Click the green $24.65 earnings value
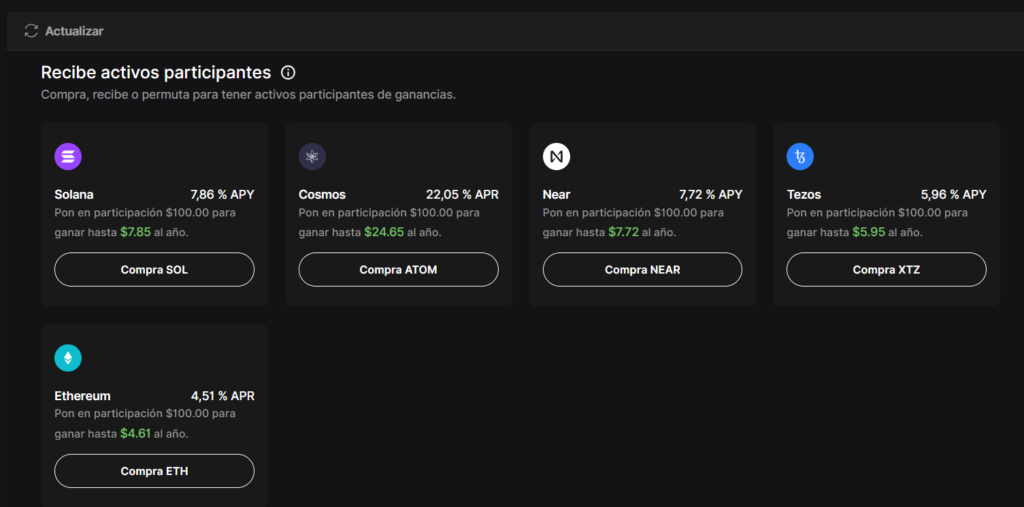Screen dimensions: 1024x507 (385, 232)
